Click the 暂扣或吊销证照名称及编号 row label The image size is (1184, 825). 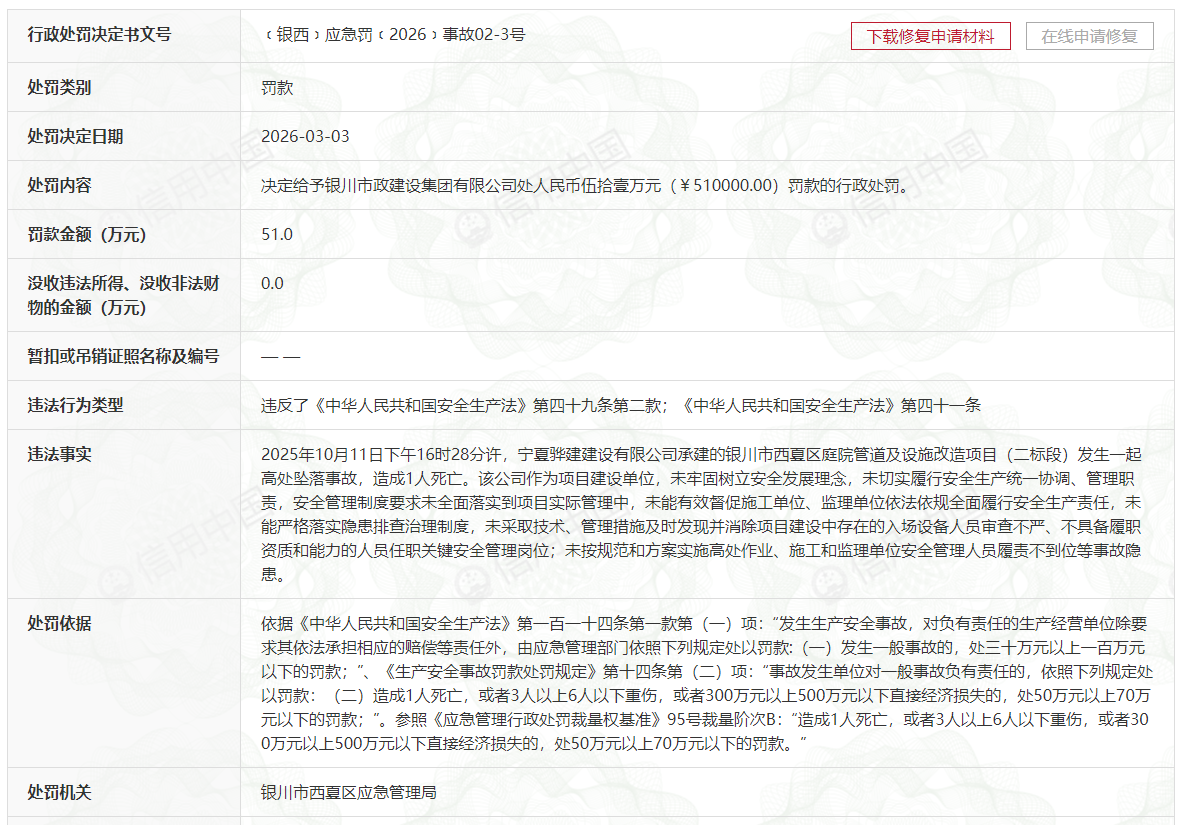tap(123, 356)
